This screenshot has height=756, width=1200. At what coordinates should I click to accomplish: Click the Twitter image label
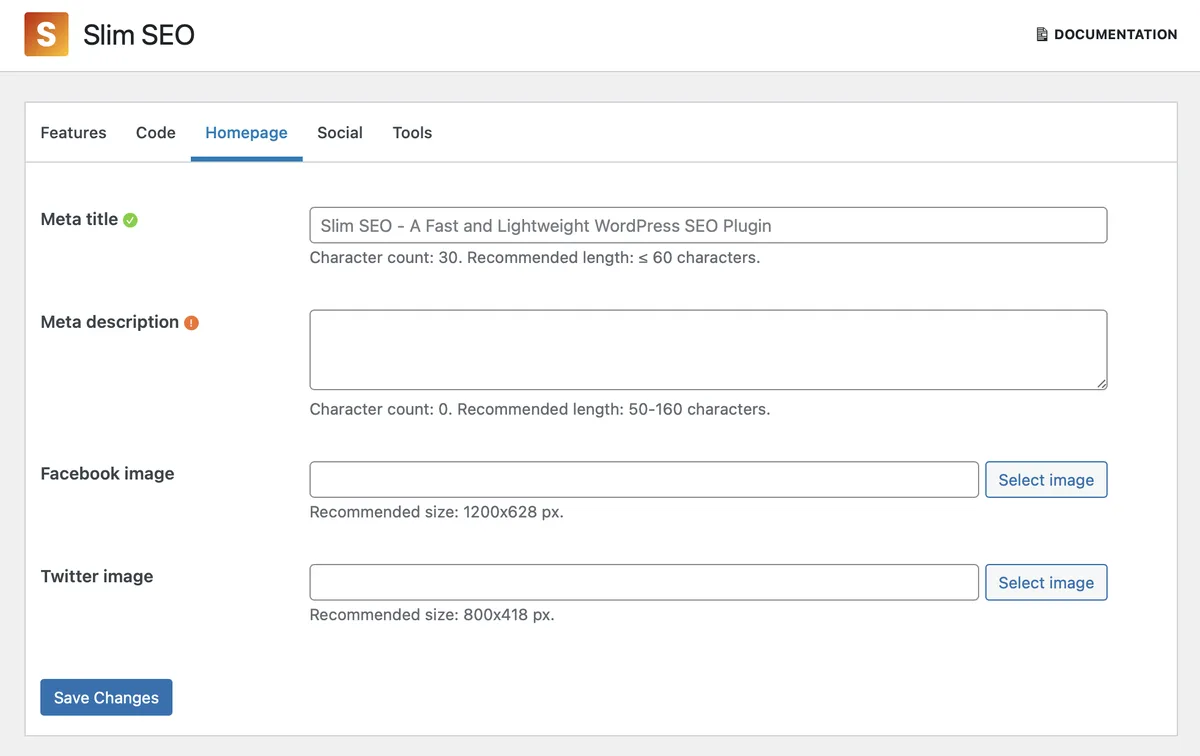point(97,577)
